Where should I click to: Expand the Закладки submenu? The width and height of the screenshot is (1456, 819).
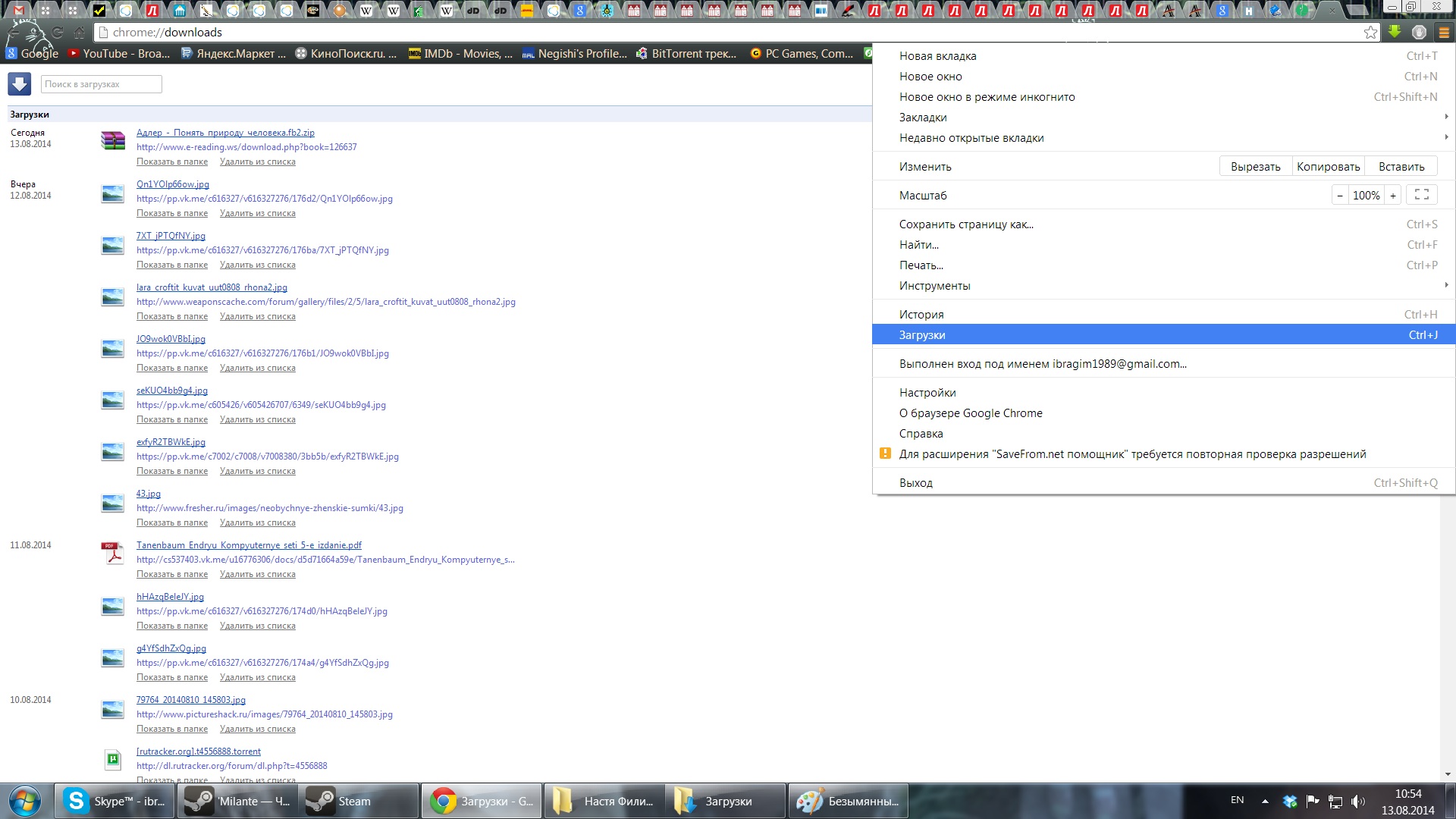(1163, 118)
